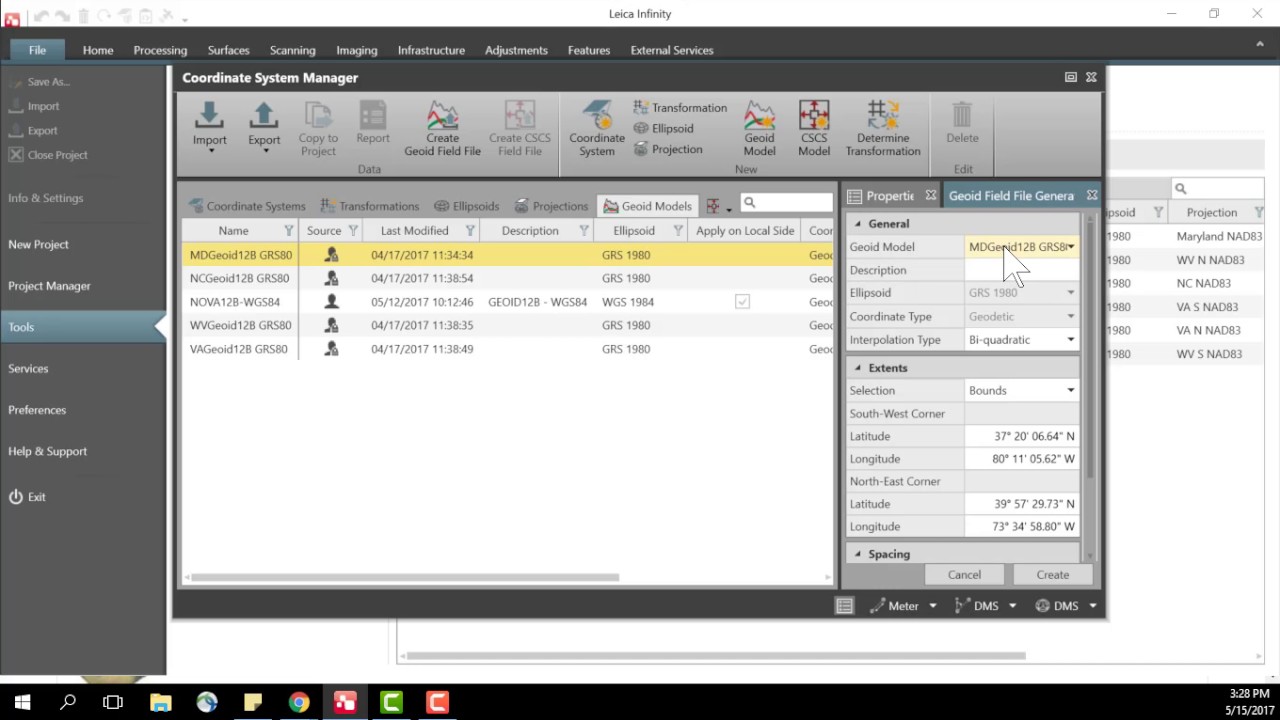Toggle Apply on Local Side for NOVA12B-WGS84
This screenshot has height=720, width=1280.
pyautogui.click(x=742, y=301)
